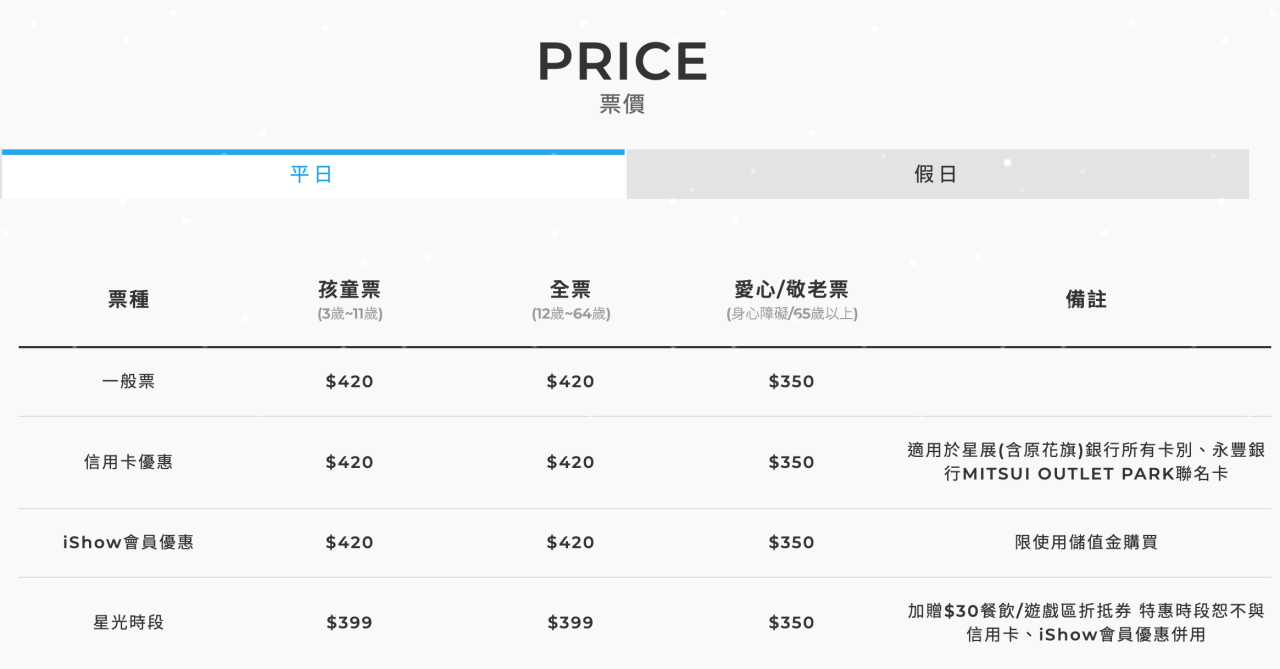Screen dimensions: 1280x669
Task: Select the 星光時段 row label
Action: [x=129, y=622]
